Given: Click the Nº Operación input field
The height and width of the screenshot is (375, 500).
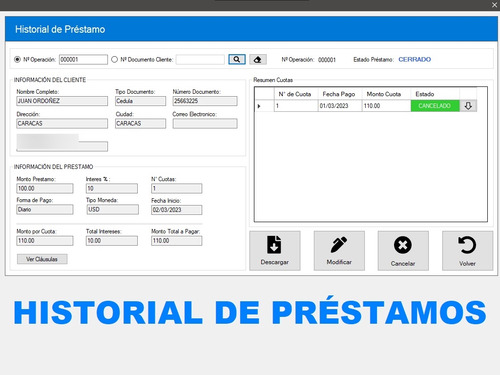Looking at the screenshot, I should (x=83, y=59).
